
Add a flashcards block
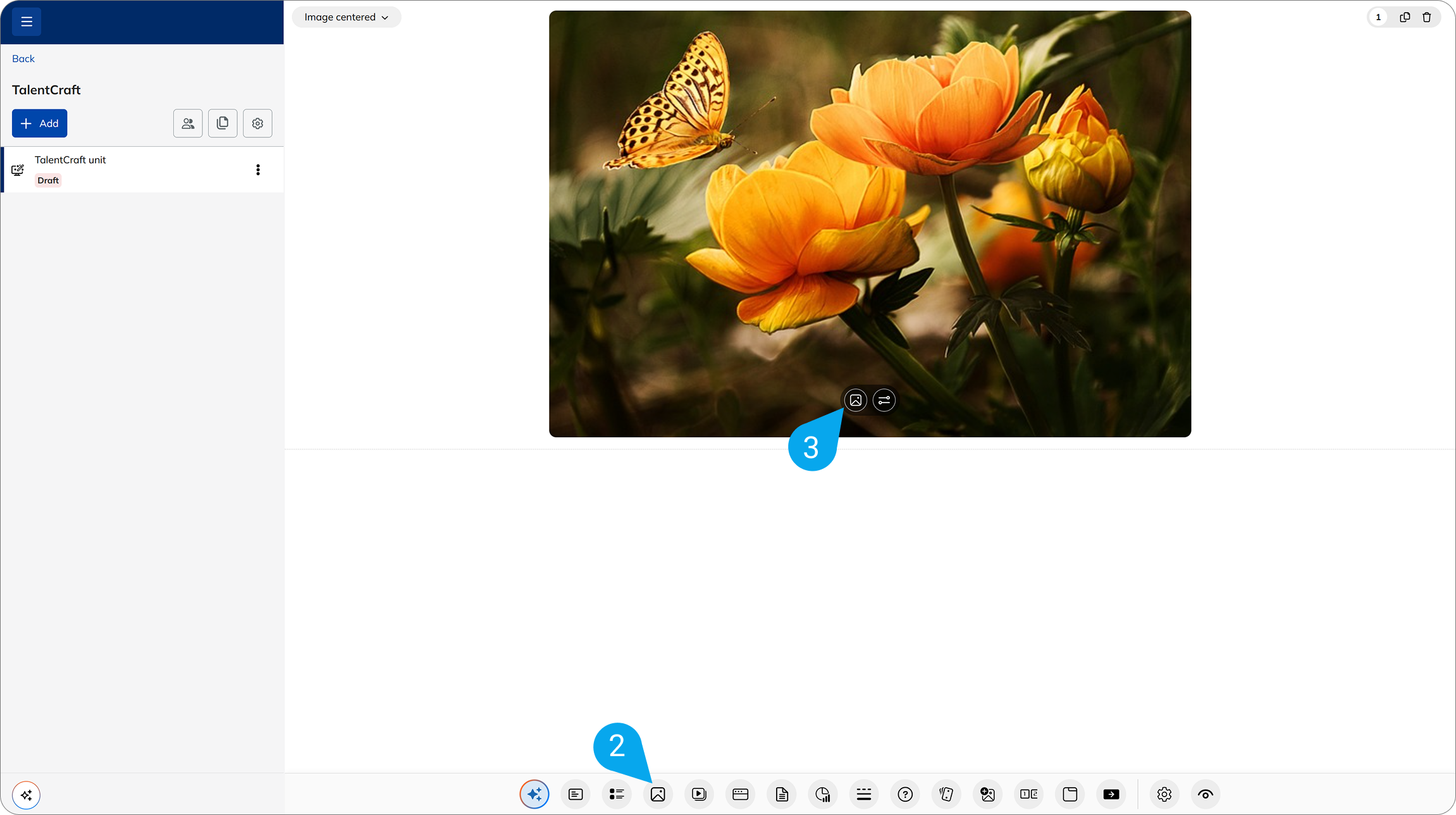(946, 794)
